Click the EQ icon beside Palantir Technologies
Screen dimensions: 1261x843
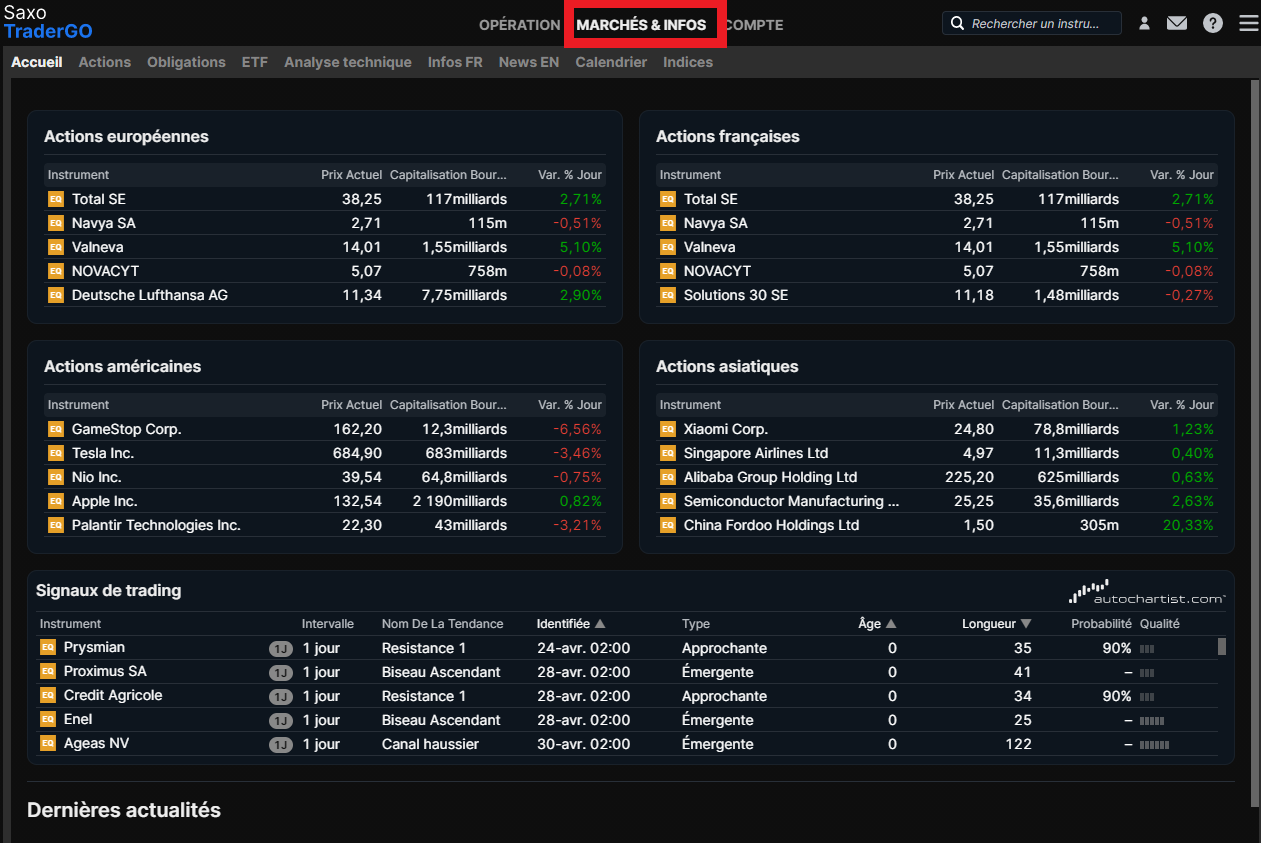(55, 525)
